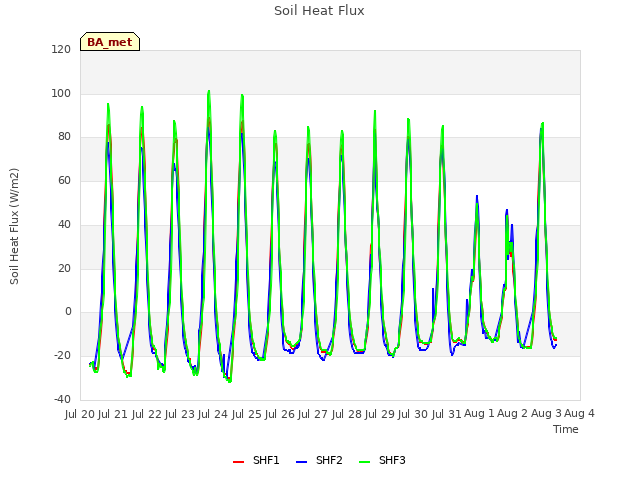Click the BA_met annotation label
This screenshot has height=480, width=640.
tap(110, 42)
